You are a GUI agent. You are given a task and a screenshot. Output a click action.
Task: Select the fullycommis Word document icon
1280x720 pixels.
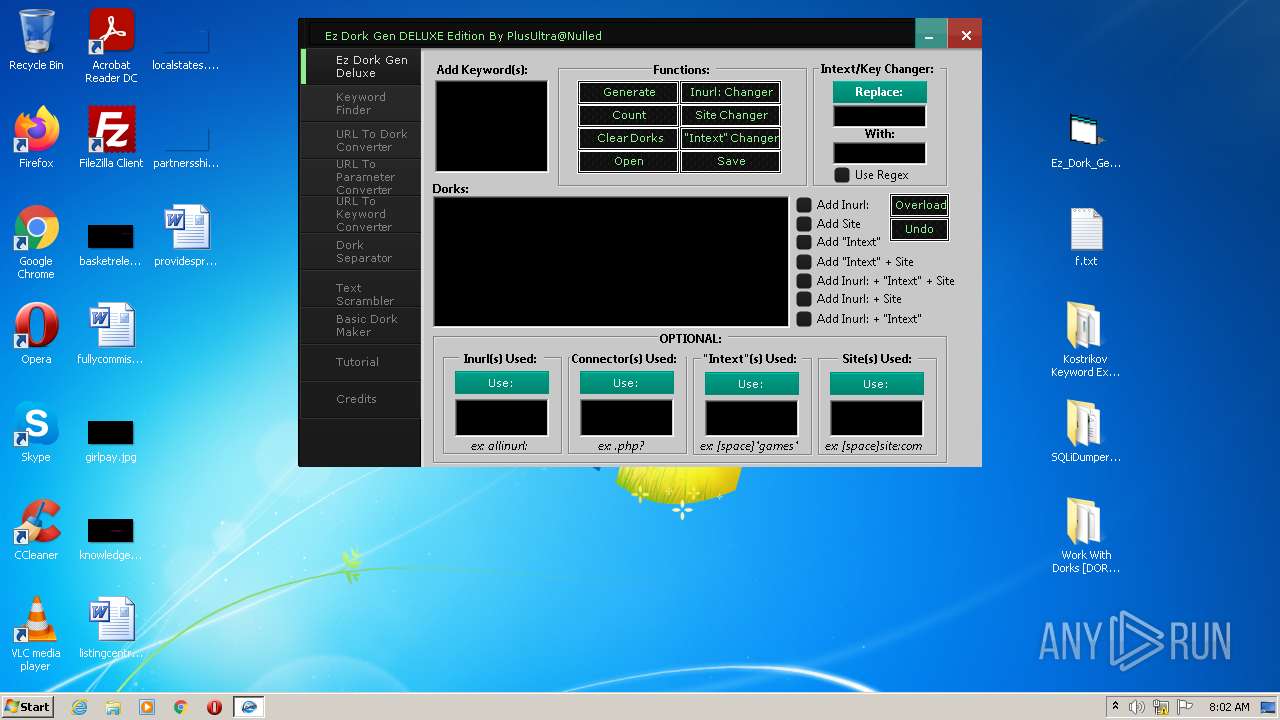point(111,334)
